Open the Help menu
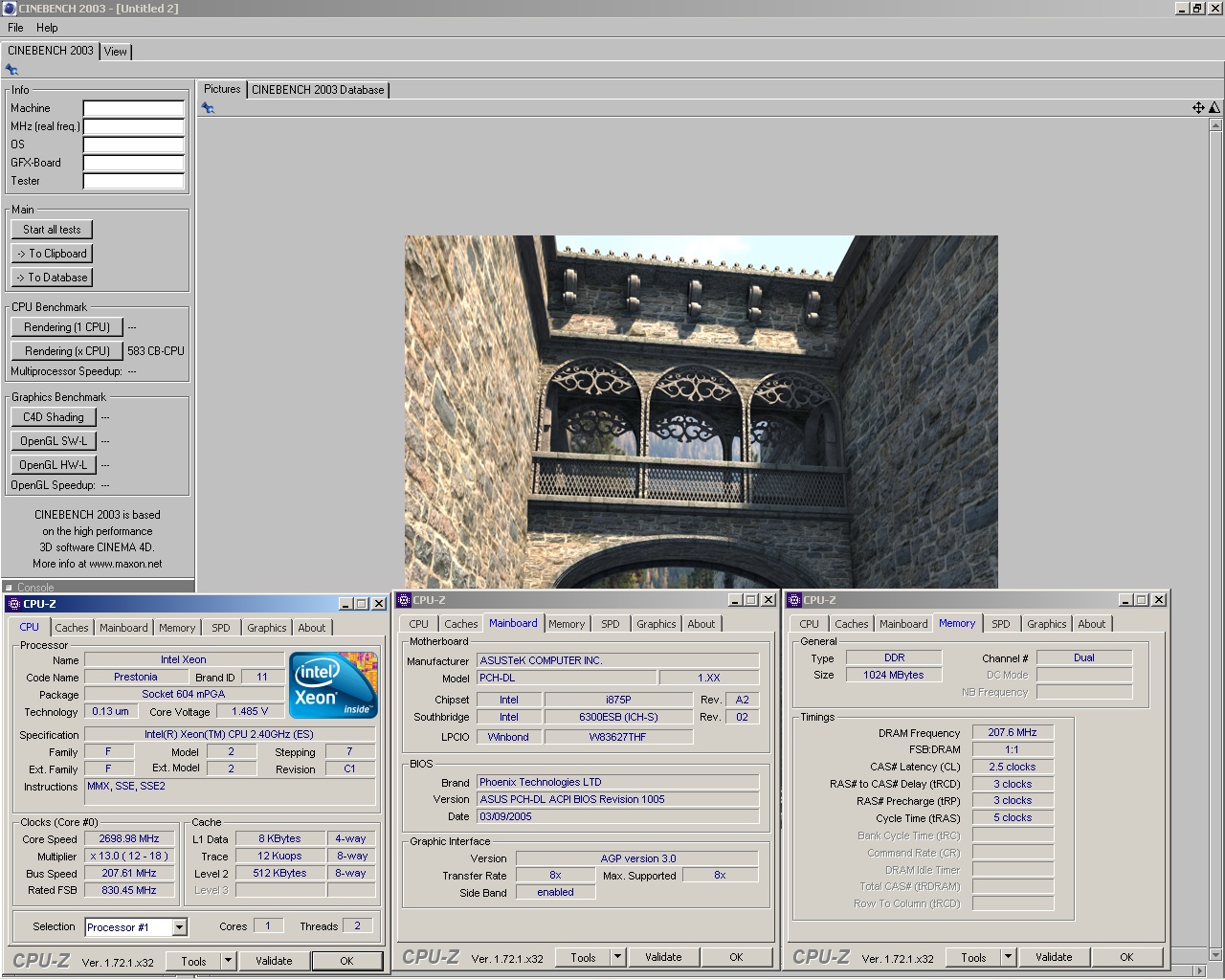 click(x=47, y=28)
